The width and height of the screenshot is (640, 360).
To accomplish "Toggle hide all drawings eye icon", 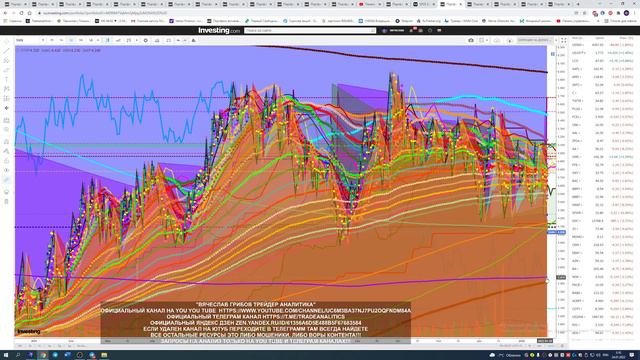I will tap(6, 170).
